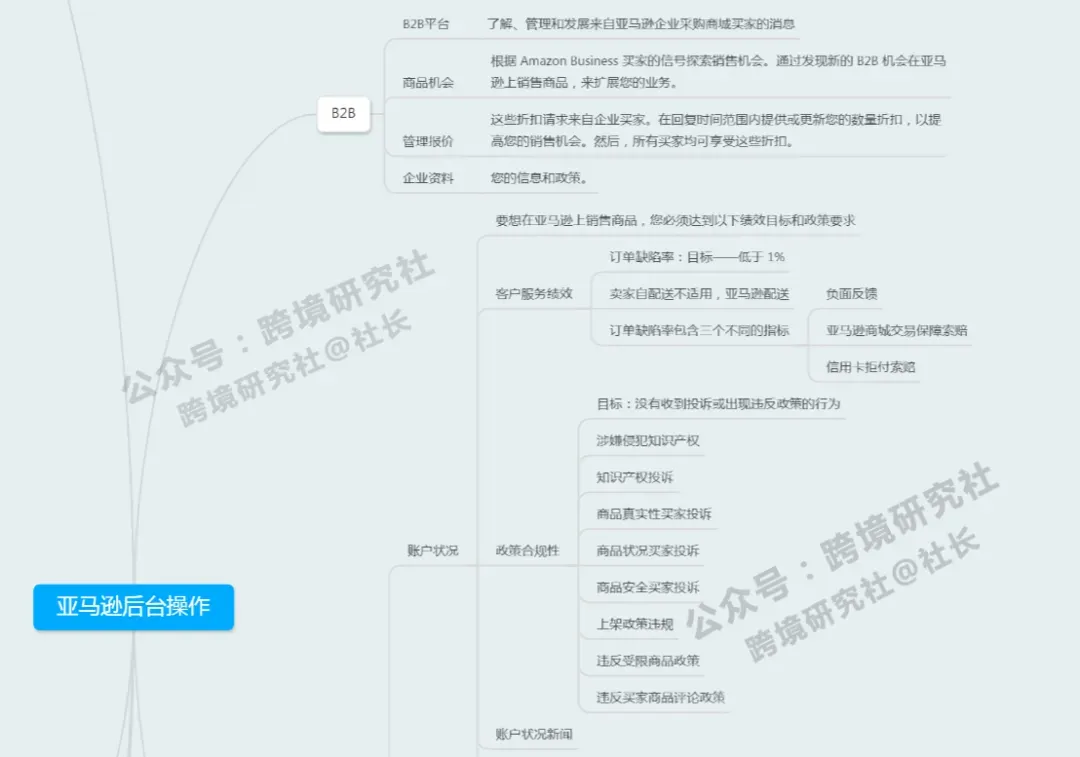1080x757 pixels.
Task: Select the 客户服务绩效 node
Action: click(534, 294)
